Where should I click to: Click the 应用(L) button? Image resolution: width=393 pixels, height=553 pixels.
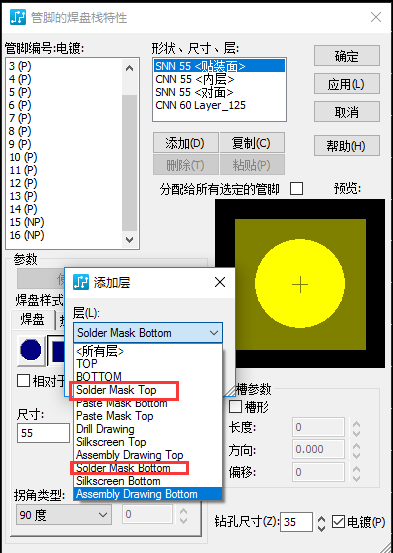[347, 84]
